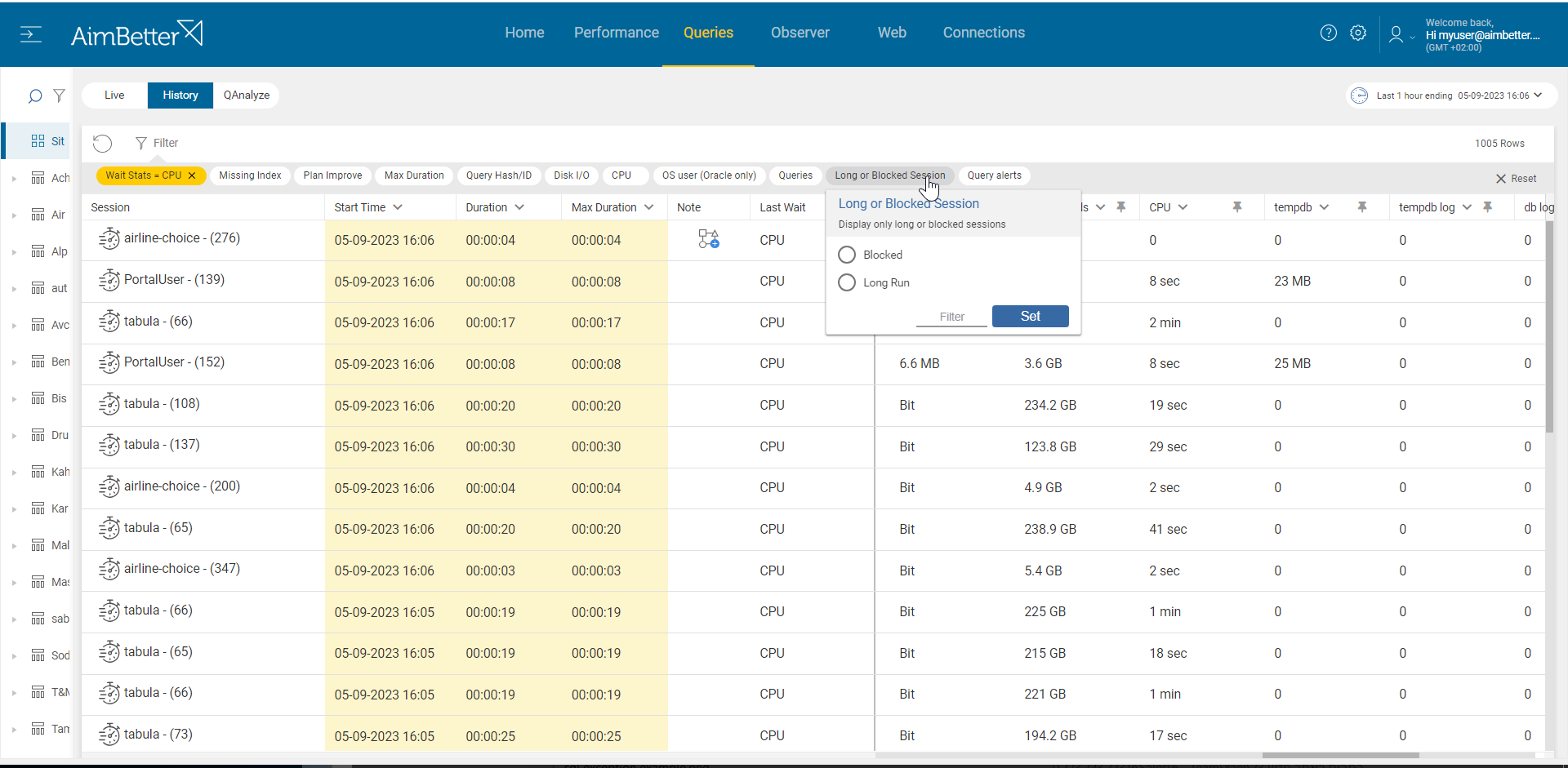Expand the Duration column dropdown
The image size is (1568, 768).
[519, 207]
